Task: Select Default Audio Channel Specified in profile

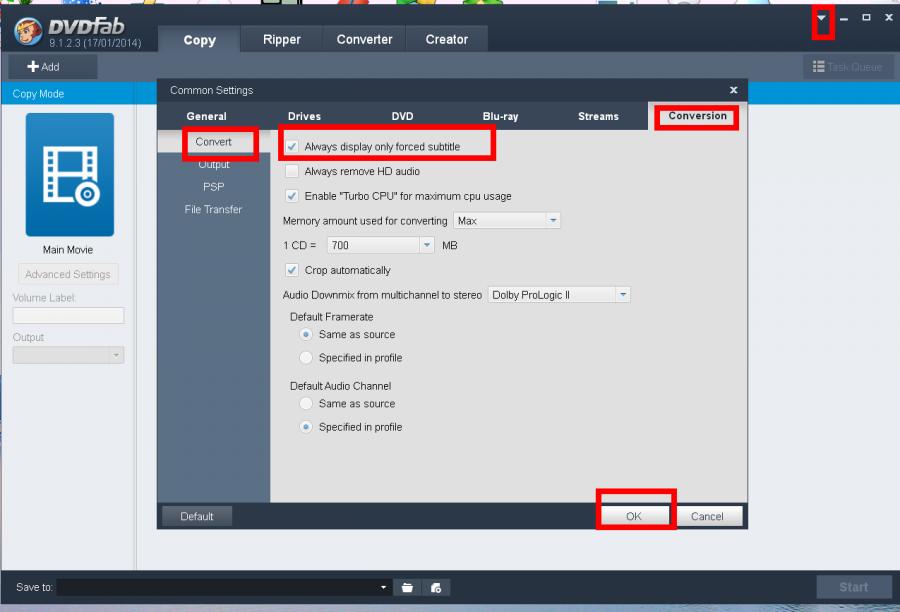Action: click(306, 427)
